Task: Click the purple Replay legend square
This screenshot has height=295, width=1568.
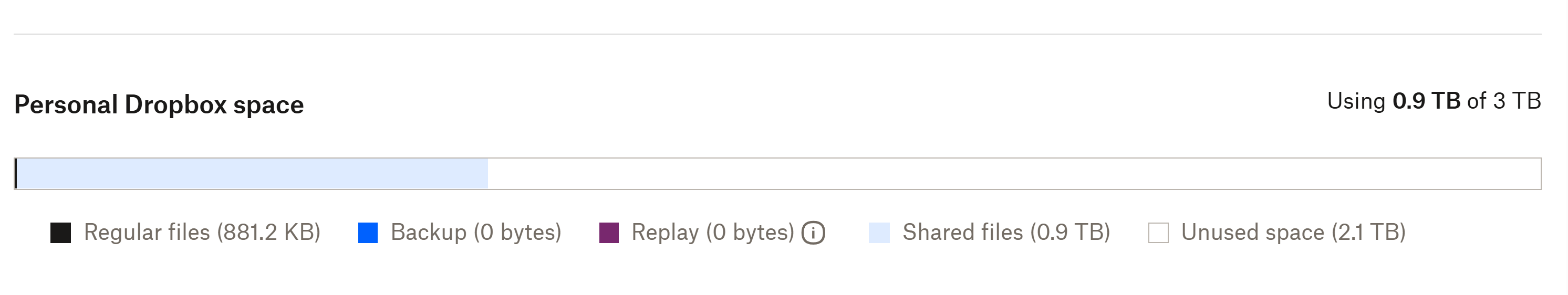Action: coord(609,233)
